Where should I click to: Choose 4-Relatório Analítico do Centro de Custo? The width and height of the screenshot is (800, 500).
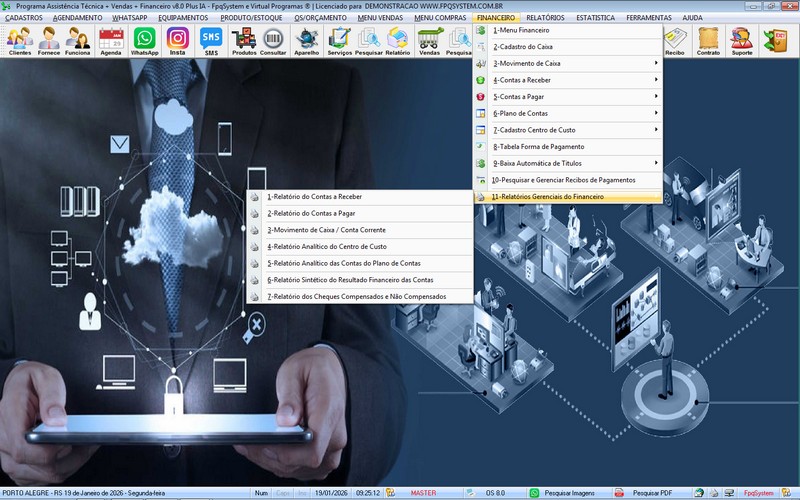[x=326, y=246]
